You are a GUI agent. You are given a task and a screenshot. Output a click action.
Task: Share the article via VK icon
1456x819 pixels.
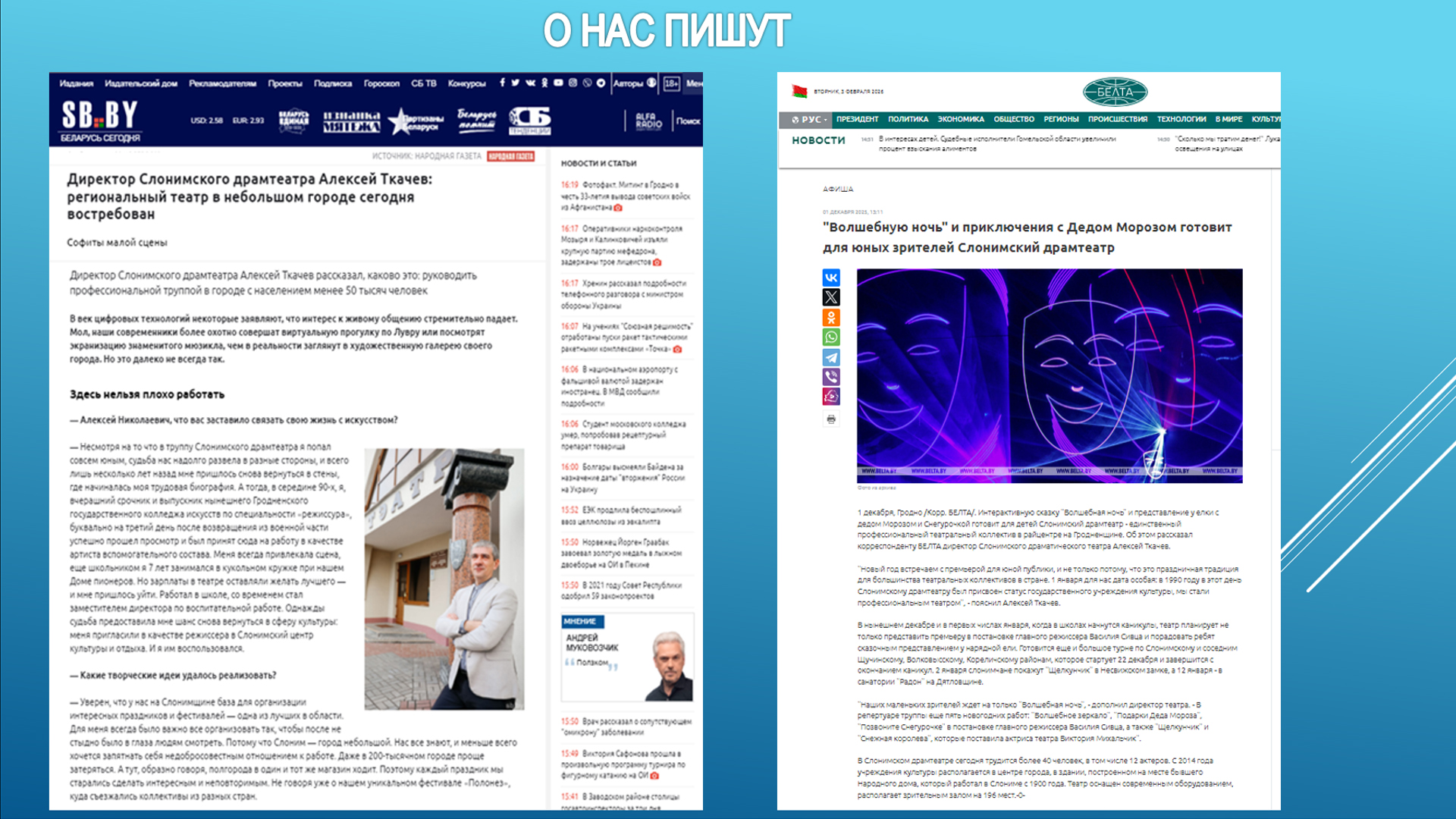point(831,278)
